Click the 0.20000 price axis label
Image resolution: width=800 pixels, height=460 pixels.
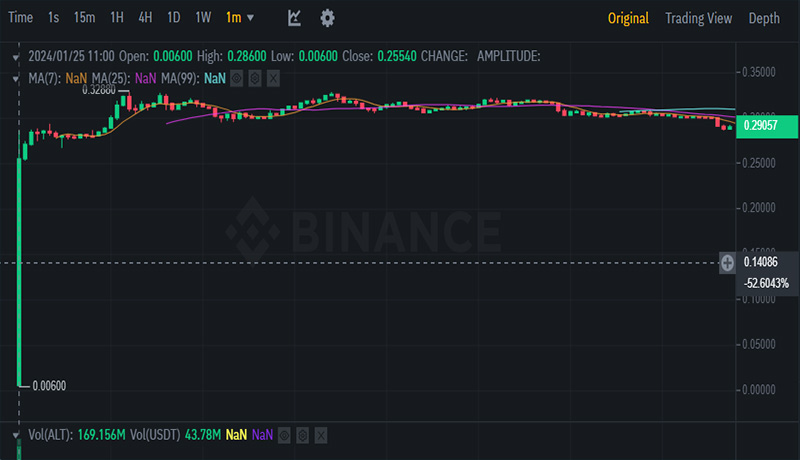pyautogui.click(x=759, y=208)
